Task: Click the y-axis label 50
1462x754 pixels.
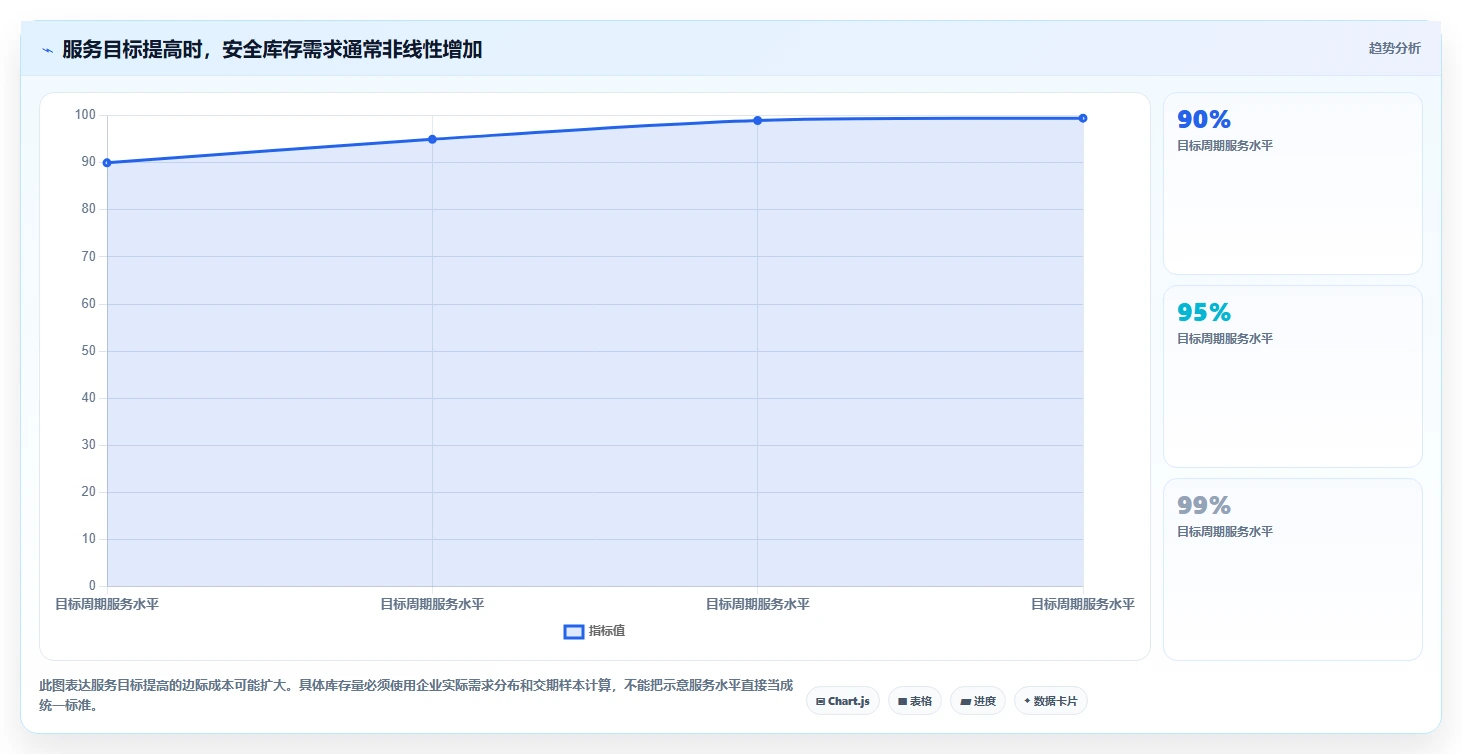Action: pyautogui.click(x=89, y=351)
